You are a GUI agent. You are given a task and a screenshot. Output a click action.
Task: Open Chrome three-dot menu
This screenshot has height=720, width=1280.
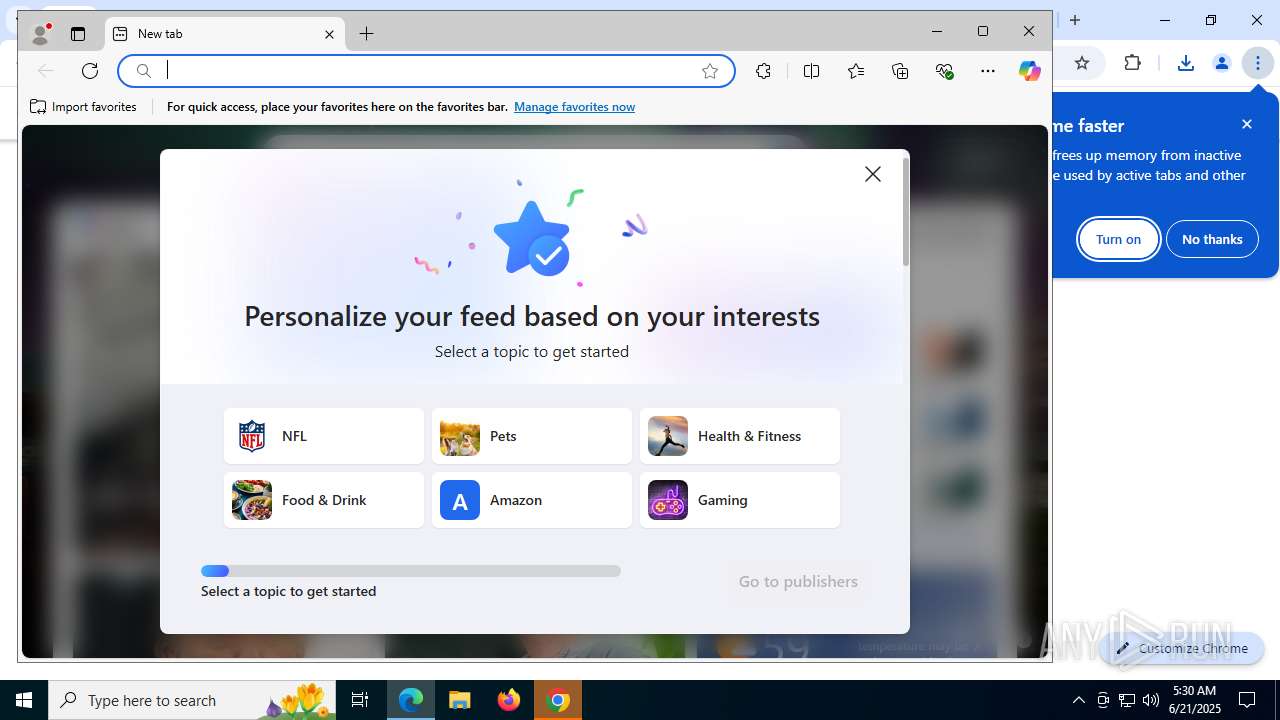point(1258,63)
